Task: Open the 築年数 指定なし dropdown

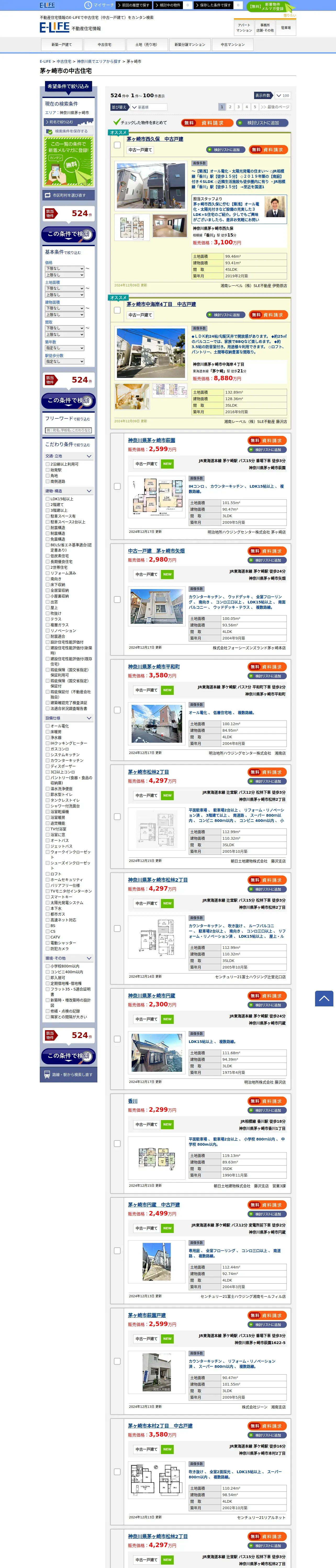Action: coord(64,348)
